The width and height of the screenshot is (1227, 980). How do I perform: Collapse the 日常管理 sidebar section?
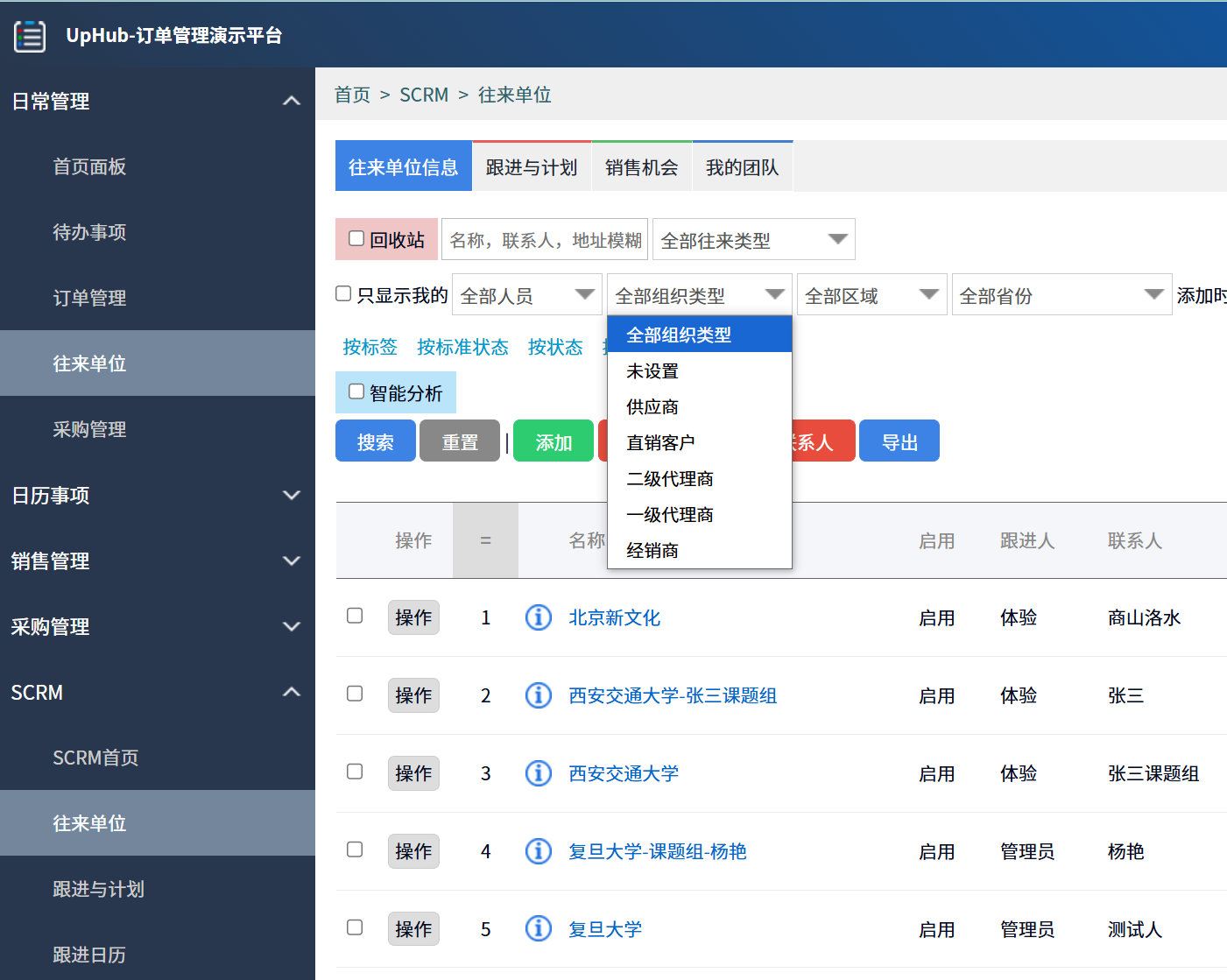292,101
